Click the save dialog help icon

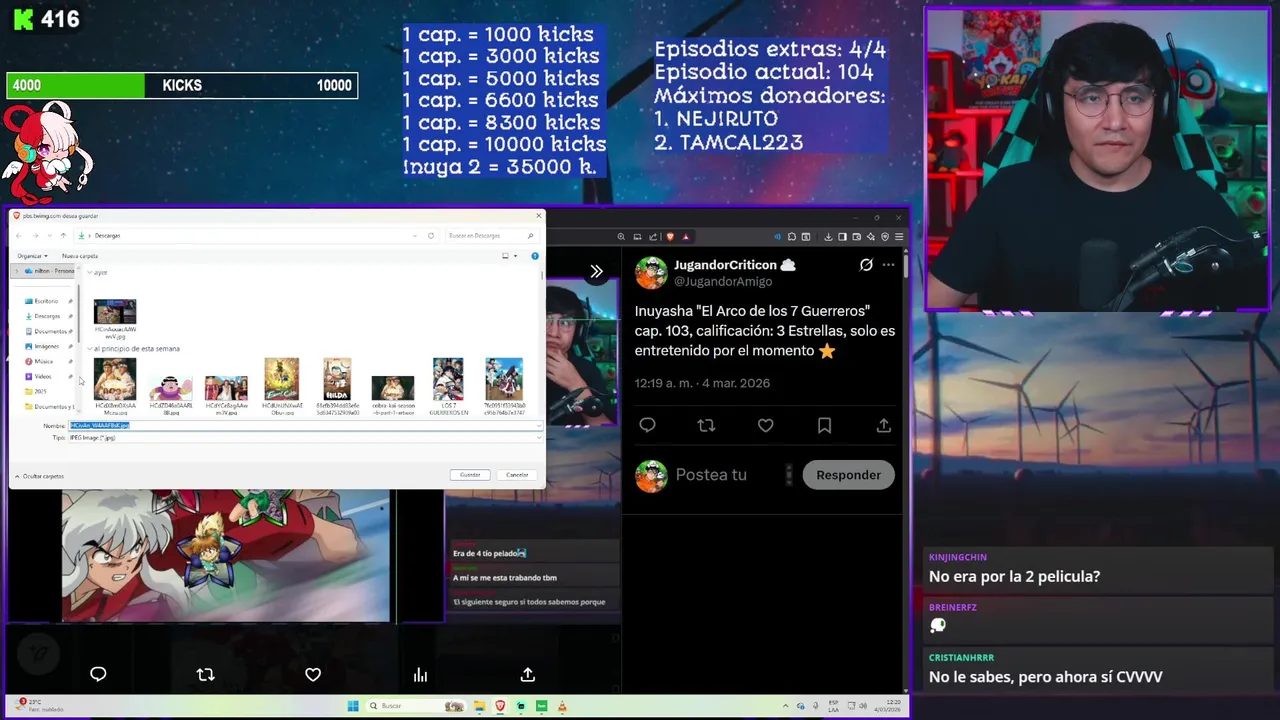point(535,256)
